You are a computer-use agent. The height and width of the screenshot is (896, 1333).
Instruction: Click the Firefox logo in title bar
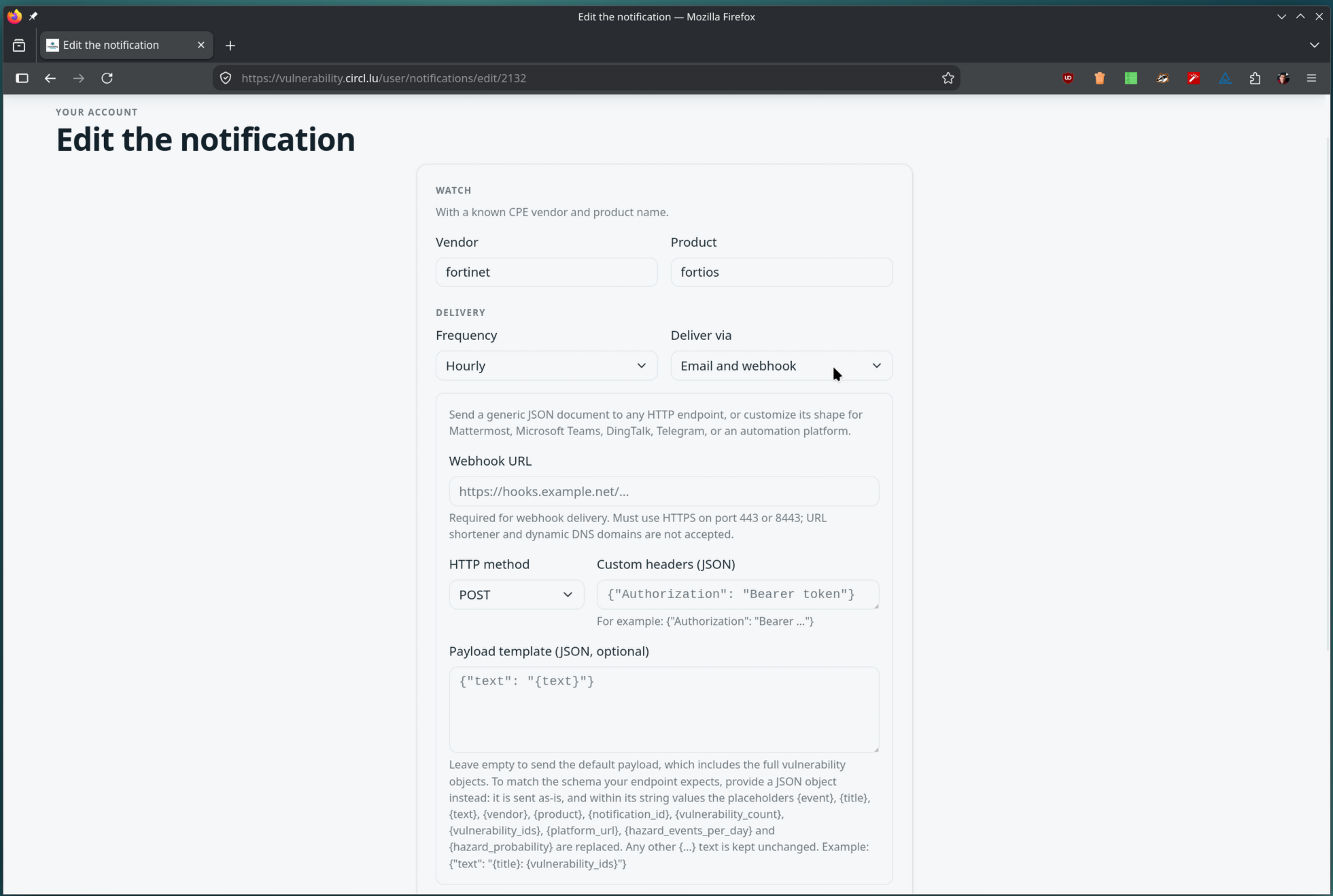pos(14,16)
